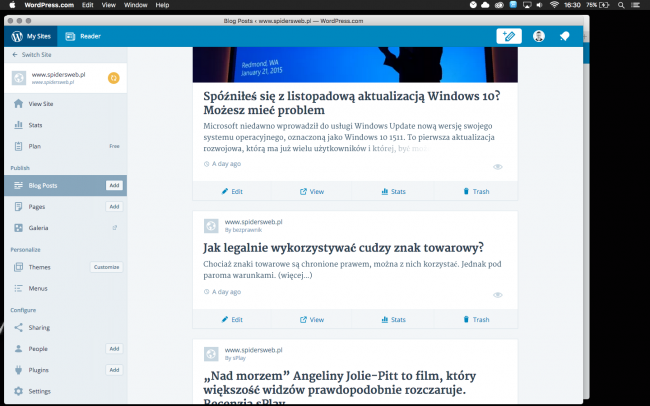Switch to the Reader tab
650x406 pixels.
83,36
